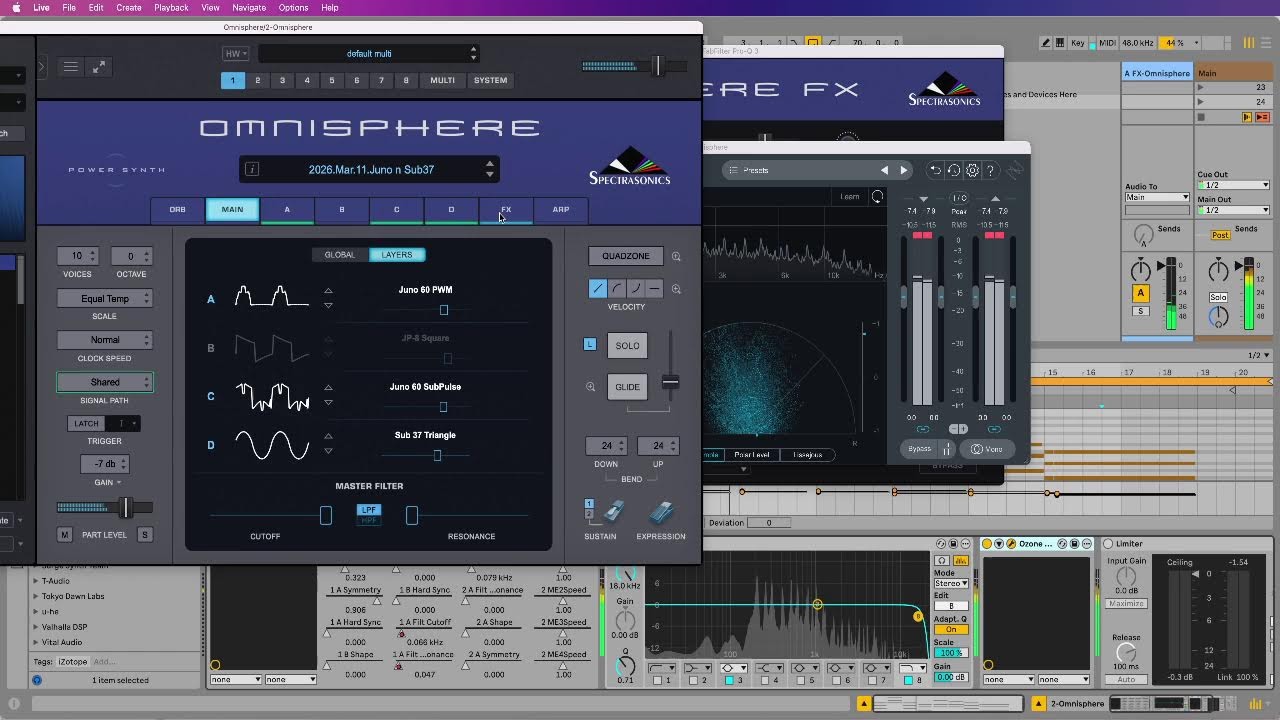The width and height of the screenshot is (1280, 720).
Task: Open the EQ Eight Stereo mode dropdown
Action: click(951, 583)
